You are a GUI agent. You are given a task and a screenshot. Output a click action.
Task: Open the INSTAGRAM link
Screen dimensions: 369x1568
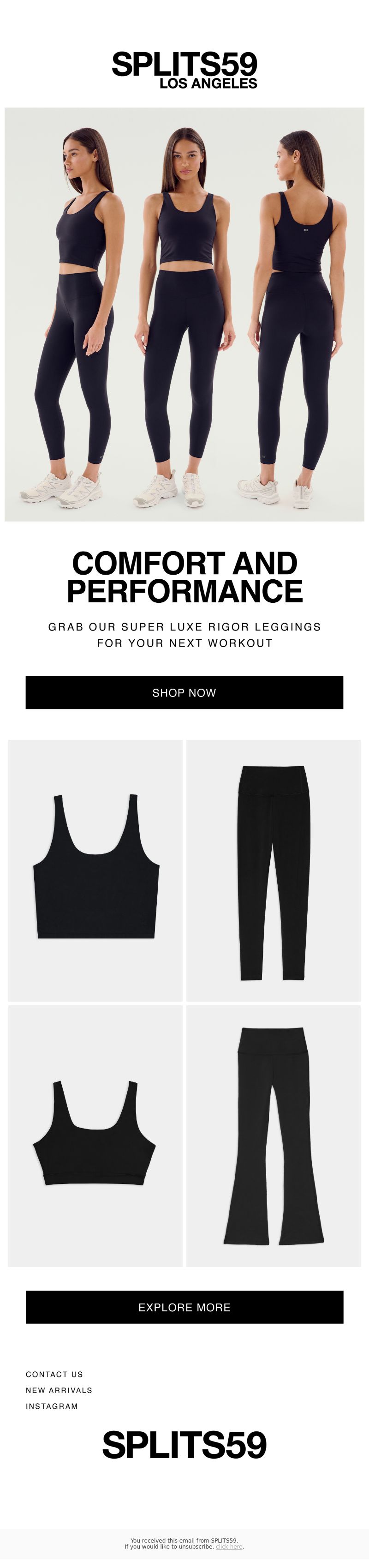point(52,1406)
